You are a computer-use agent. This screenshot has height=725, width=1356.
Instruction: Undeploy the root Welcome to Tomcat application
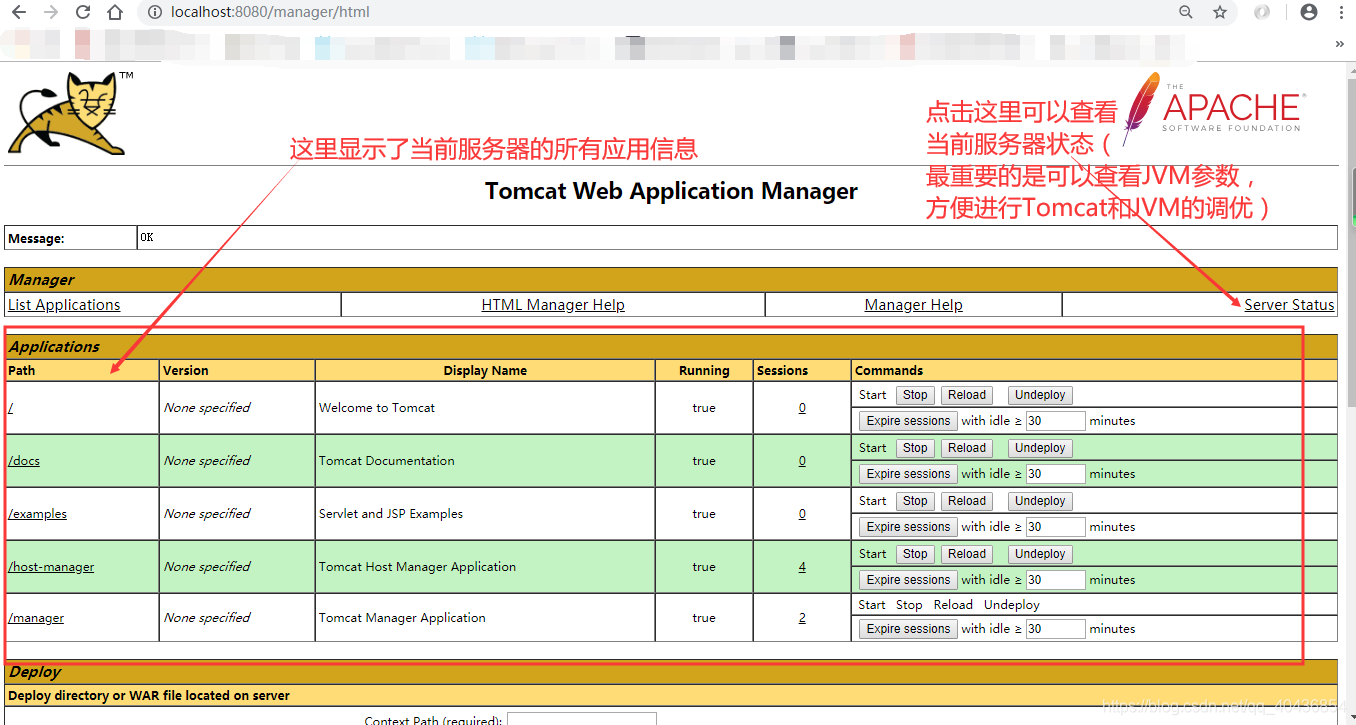pos(1040,395)
